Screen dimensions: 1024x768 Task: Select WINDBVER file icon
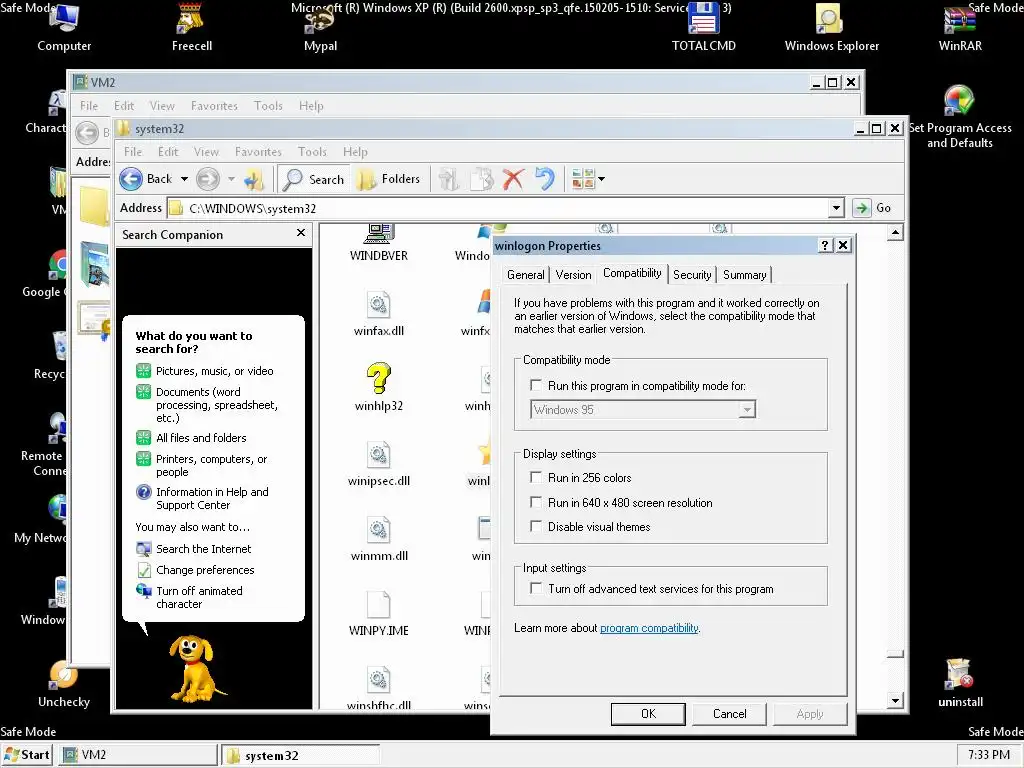[x=379, y=243]
